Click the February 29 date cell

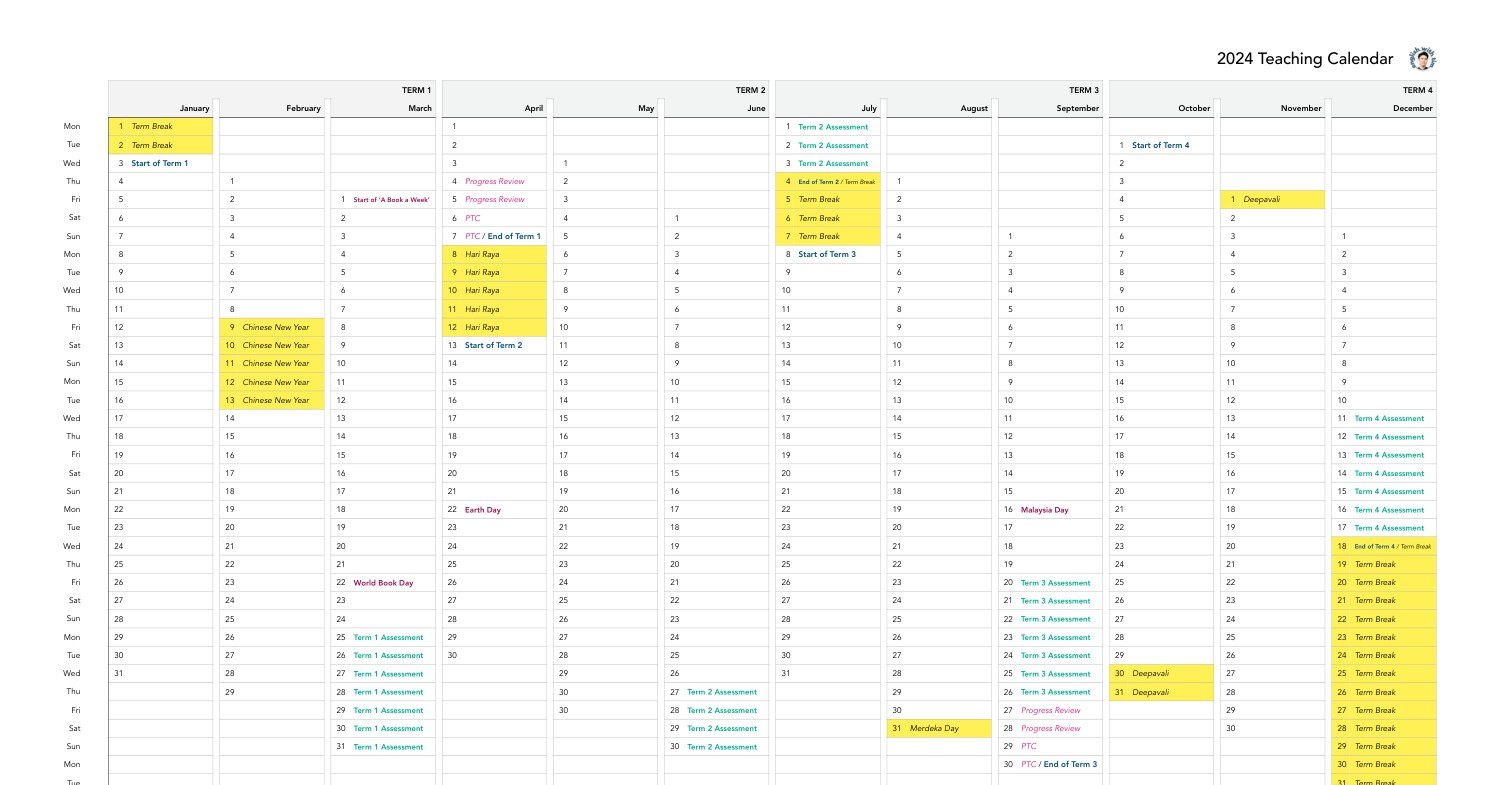(272, 692)
